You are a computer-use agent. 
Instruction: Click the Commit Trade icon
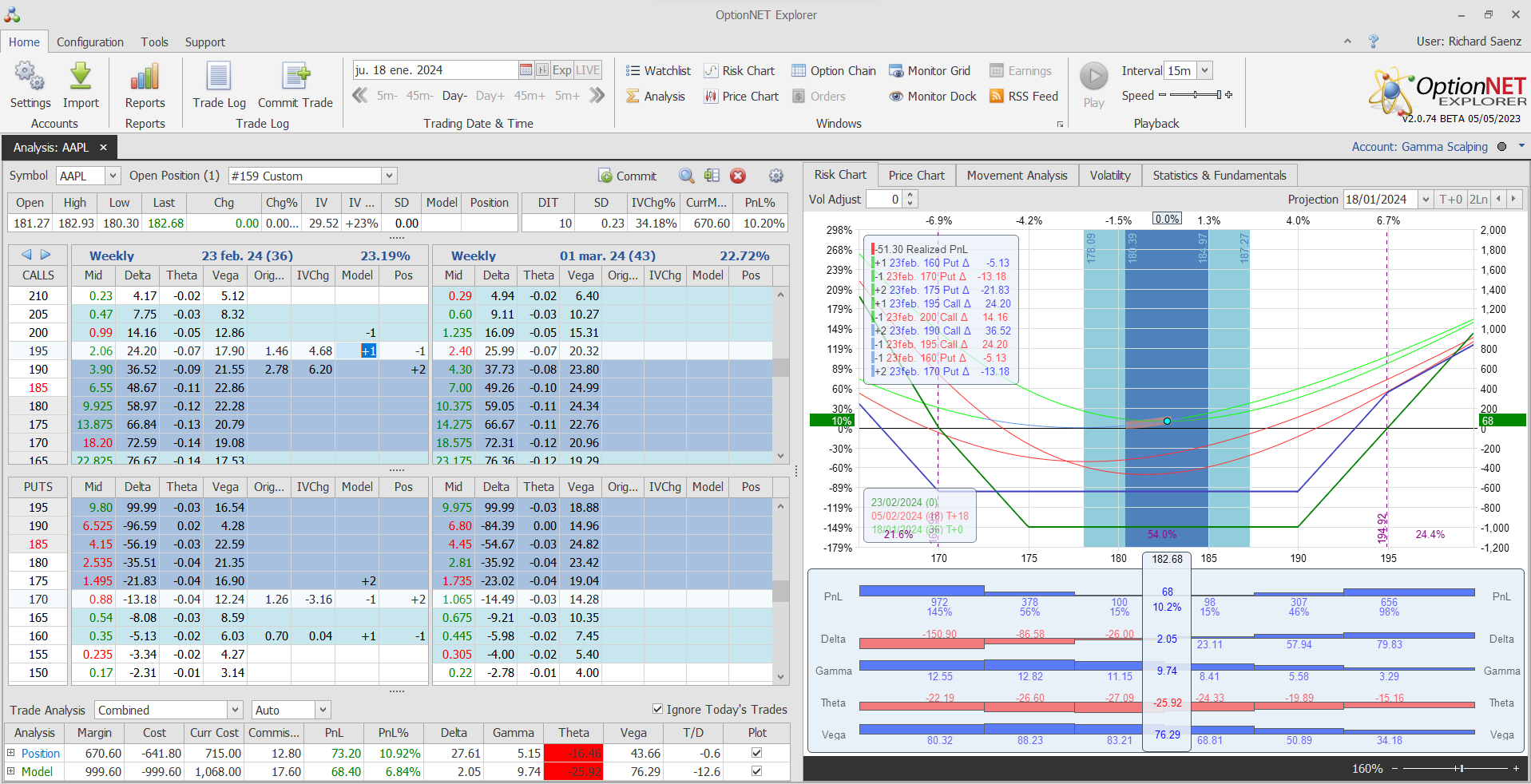pos(295,77)
